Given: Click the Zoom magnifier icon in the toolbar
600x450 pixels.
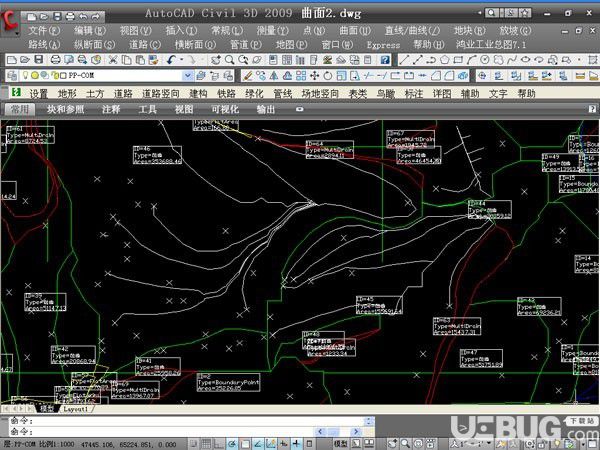Looking at the screenshot, I should [x=230, y=60].
